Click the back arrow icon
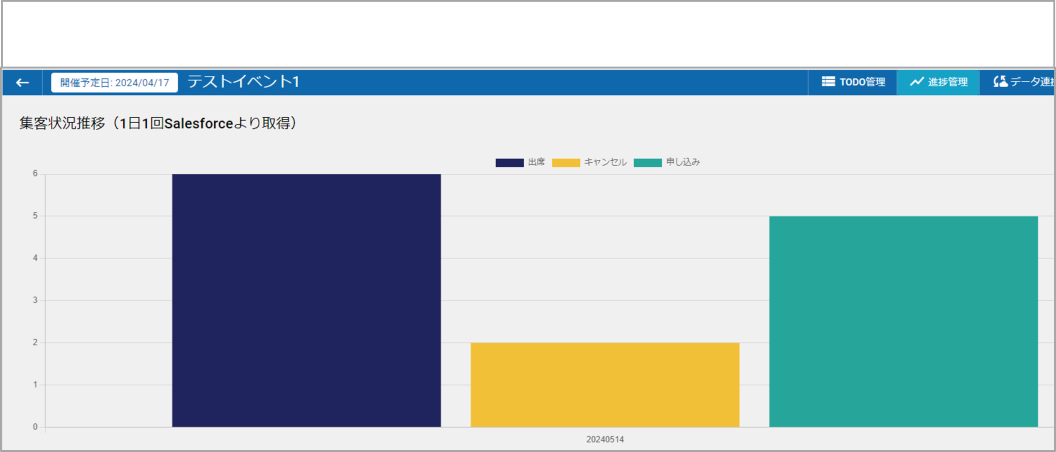Screen dimensions: 1056x452 23,82
